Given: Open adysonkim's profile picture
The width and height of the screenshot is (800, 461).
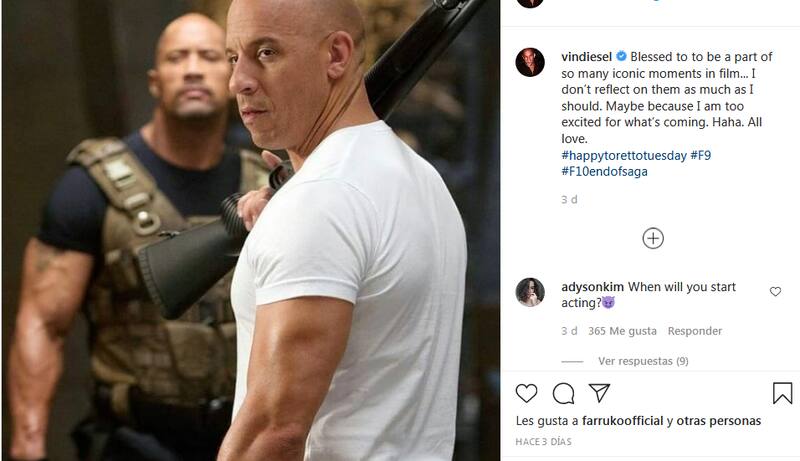Looking at the screenshot, I should (x=530, y=292).
